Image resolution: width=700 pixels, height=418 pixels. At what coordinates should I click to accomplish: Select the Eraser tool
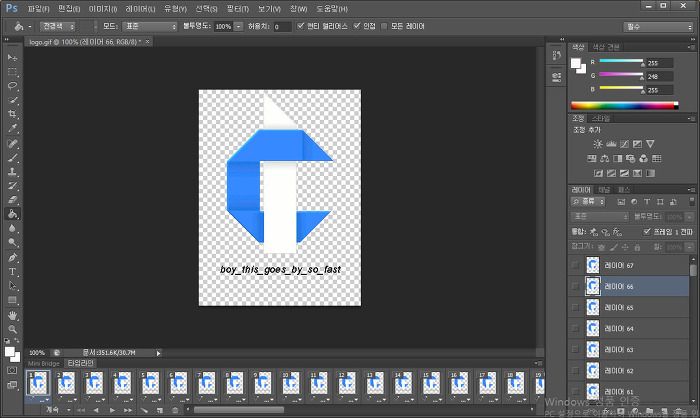[x=12, y=200]
